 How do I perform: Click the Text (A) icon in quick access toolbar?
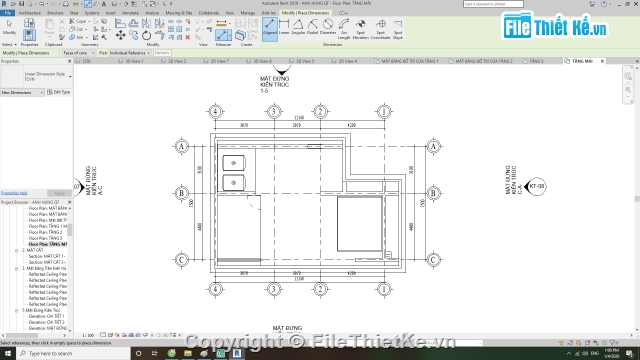click(x=104, y=4)
